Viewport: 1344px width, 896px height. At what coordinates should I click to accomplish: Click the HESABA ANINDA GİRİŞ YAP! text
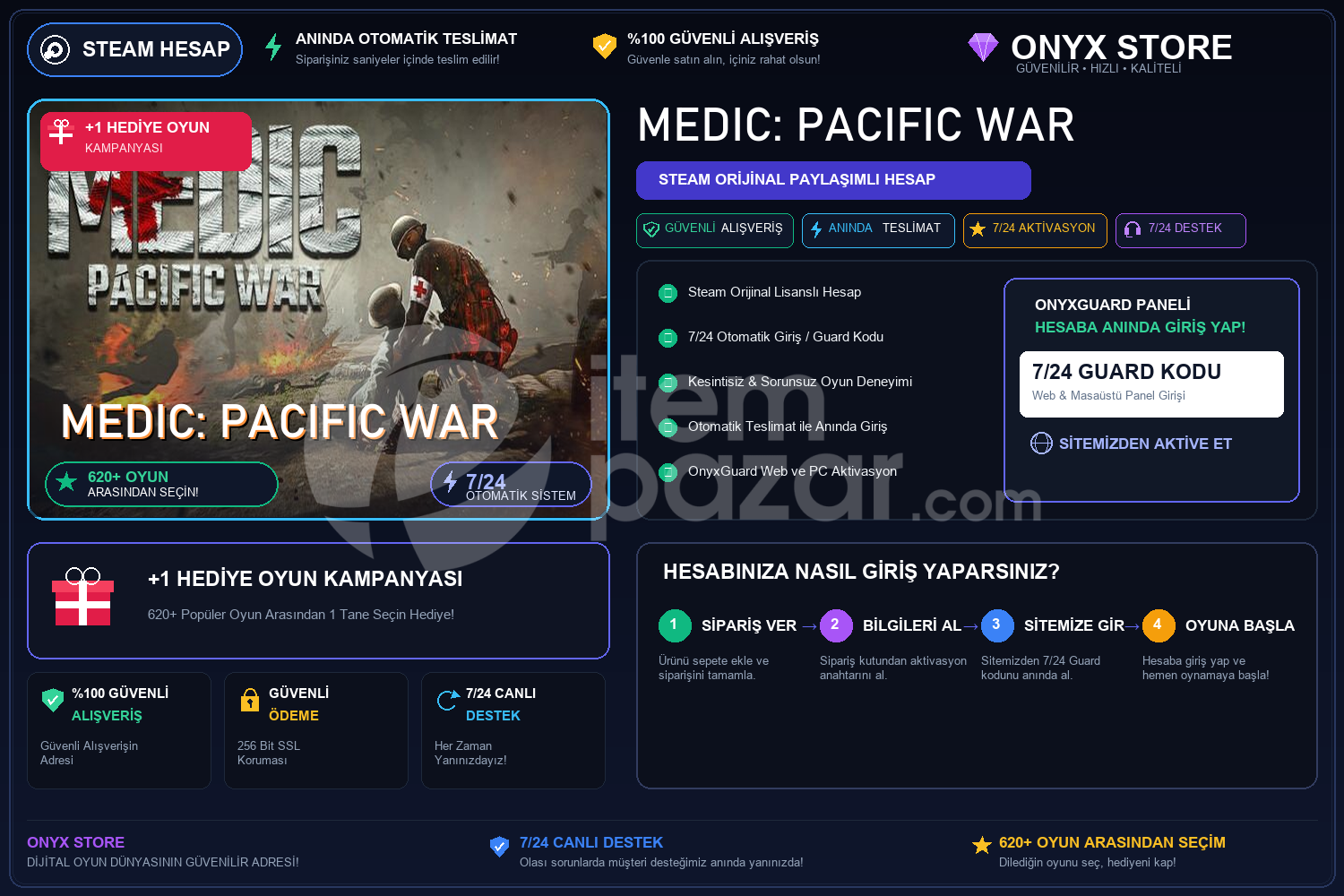point(1141,327)
